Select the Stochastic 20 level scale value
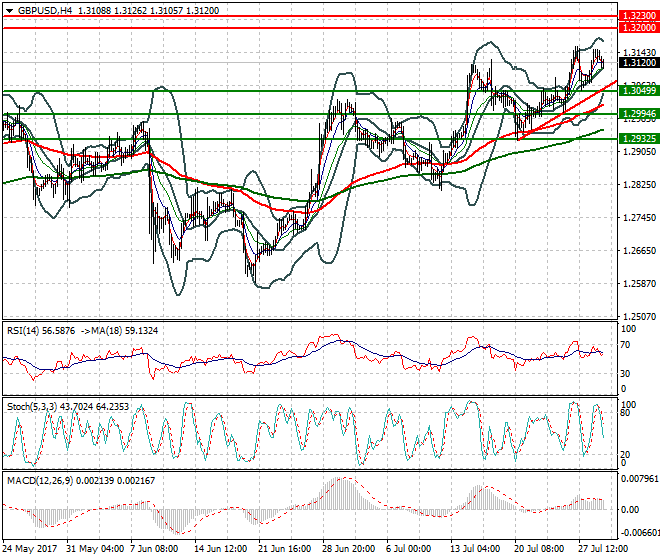The height and width of the screenshot is (560, 660). [x=625, y=455]
